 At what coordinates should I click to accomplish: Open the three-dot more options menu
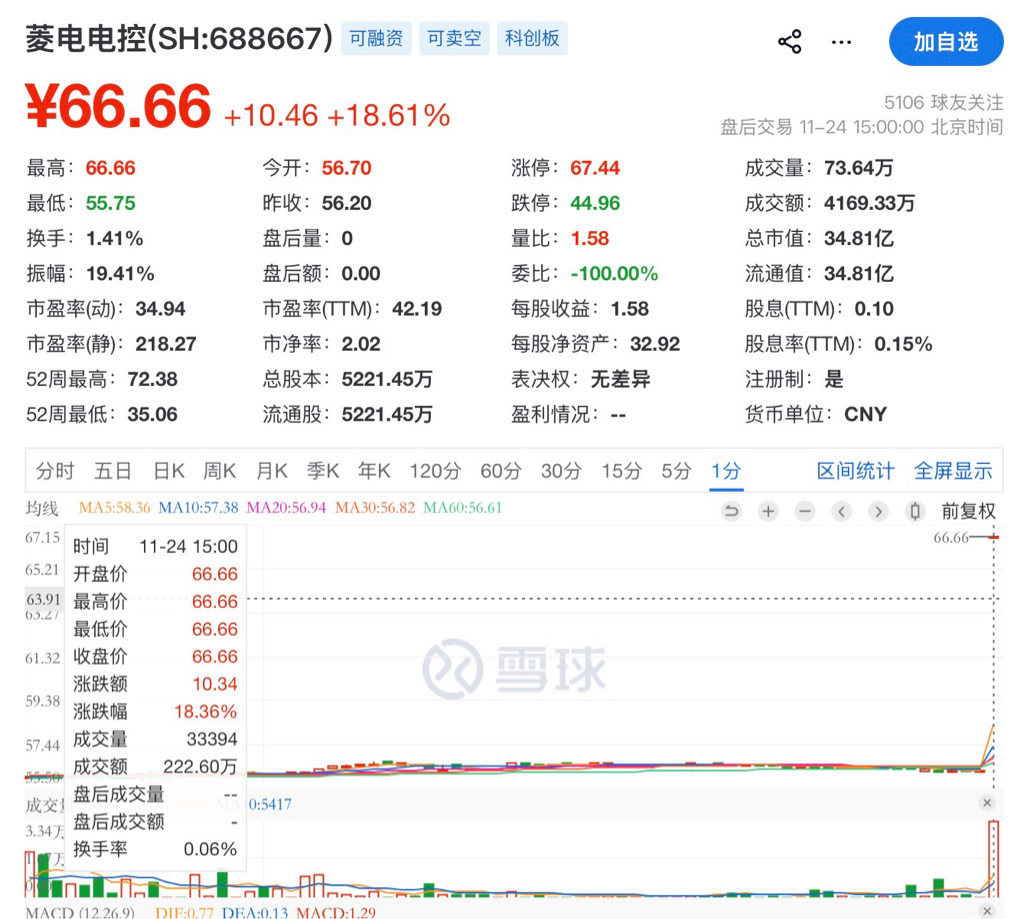coord(841,42)
